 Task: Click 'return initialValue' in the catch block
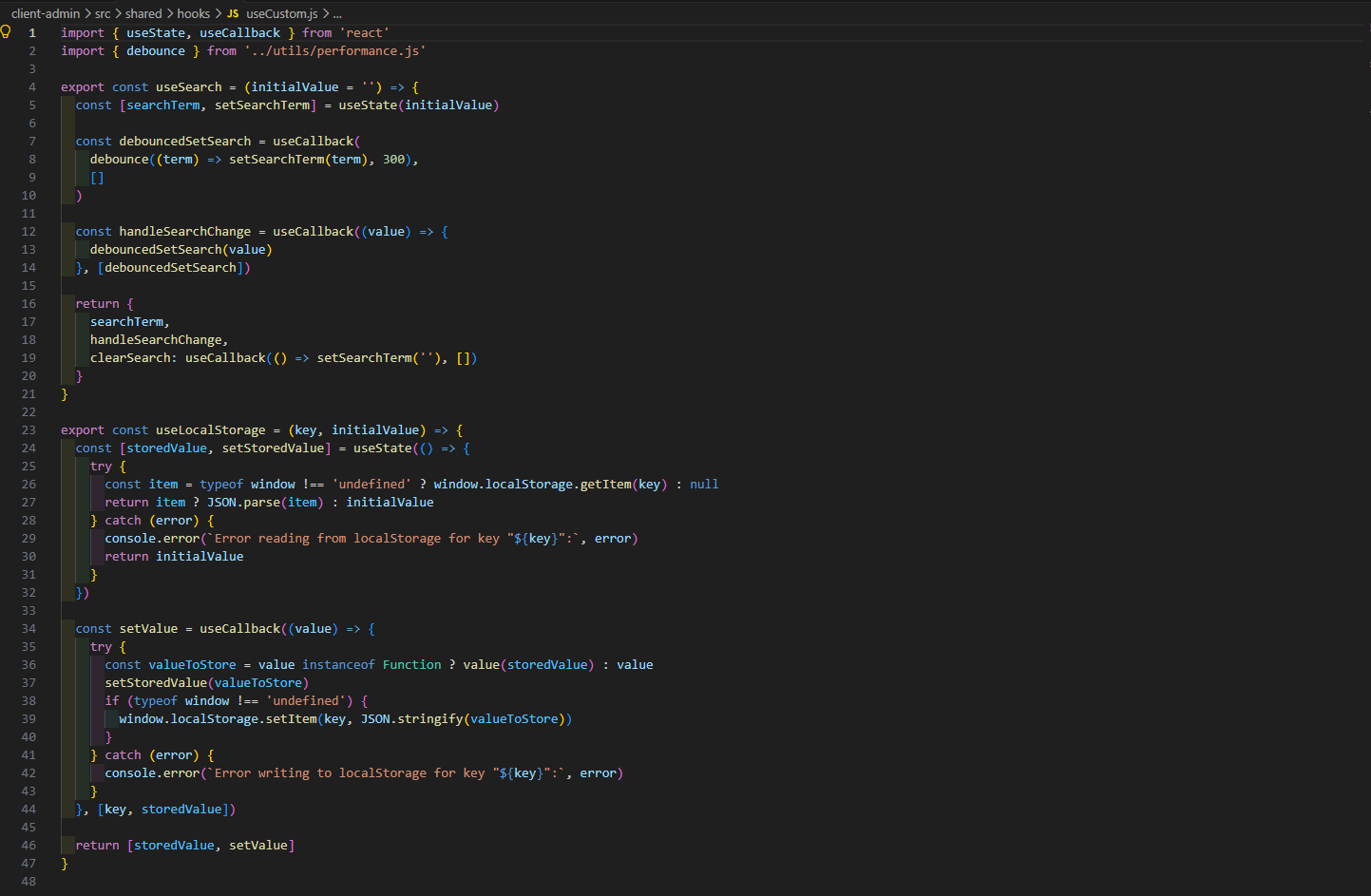pyautogui.click(x=175, y=556)
